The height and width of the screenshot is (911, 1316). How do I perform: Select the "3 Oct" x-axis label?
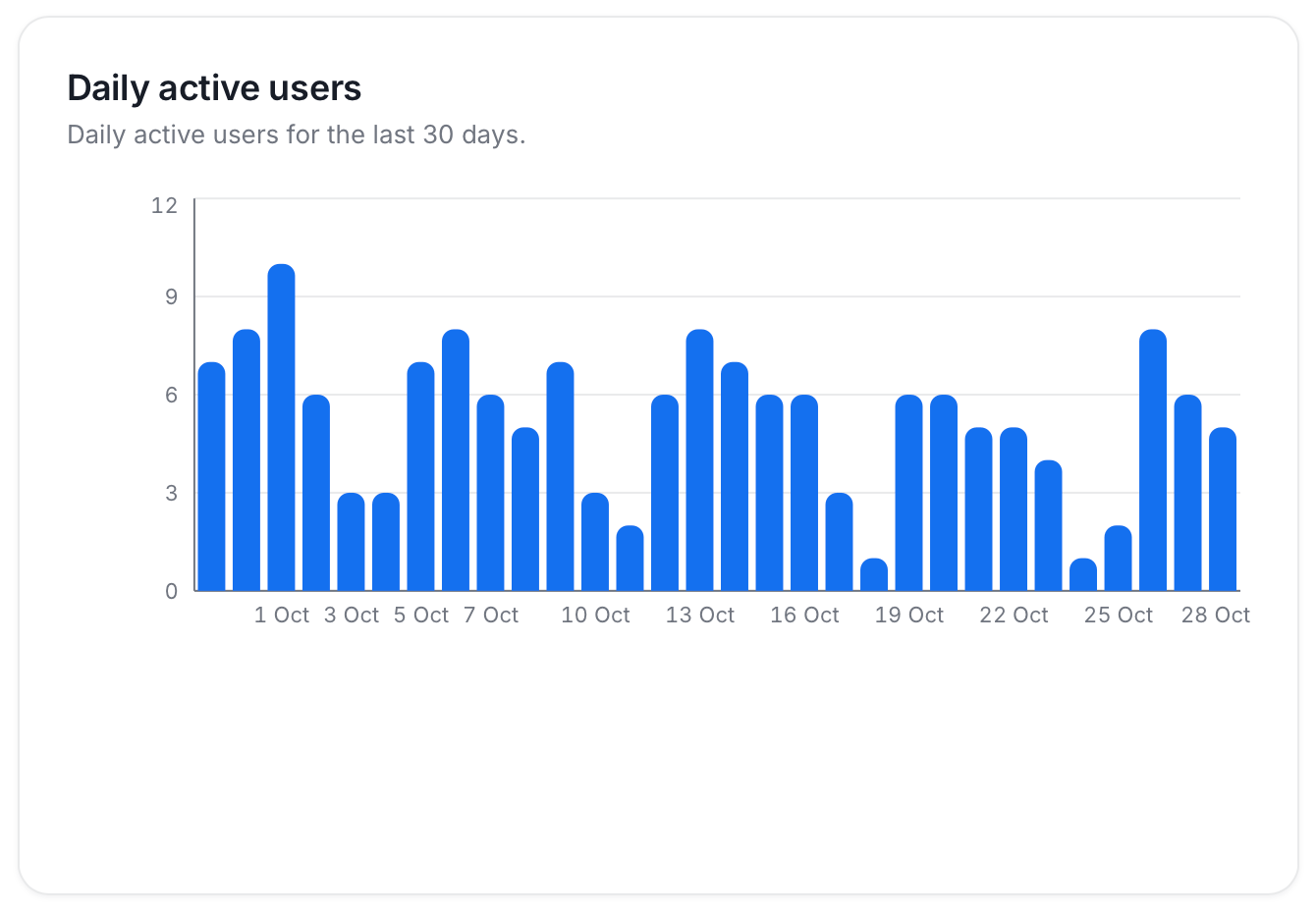click(x=352, y=616)
